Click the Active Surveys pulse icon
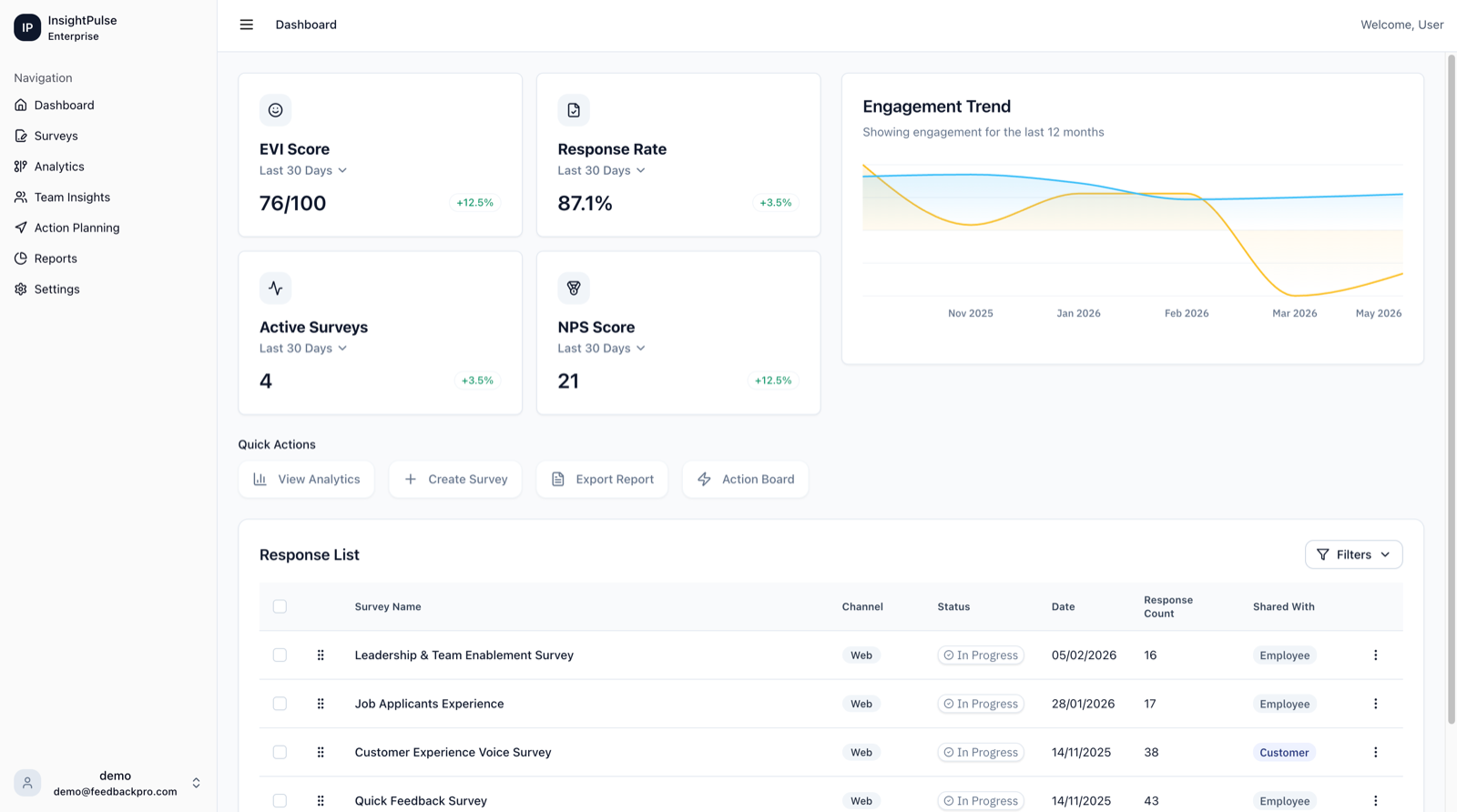Screen dimensions: 1457x812 [x=275, y=289]
